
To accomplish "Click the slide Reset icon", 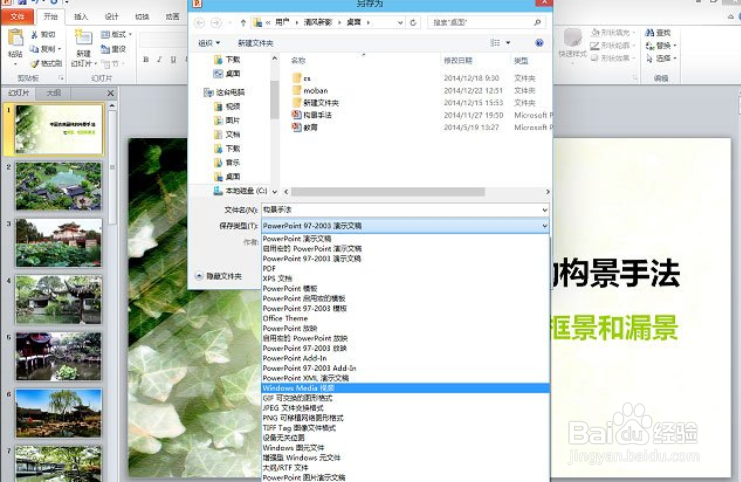I will (x=105, y=49).
